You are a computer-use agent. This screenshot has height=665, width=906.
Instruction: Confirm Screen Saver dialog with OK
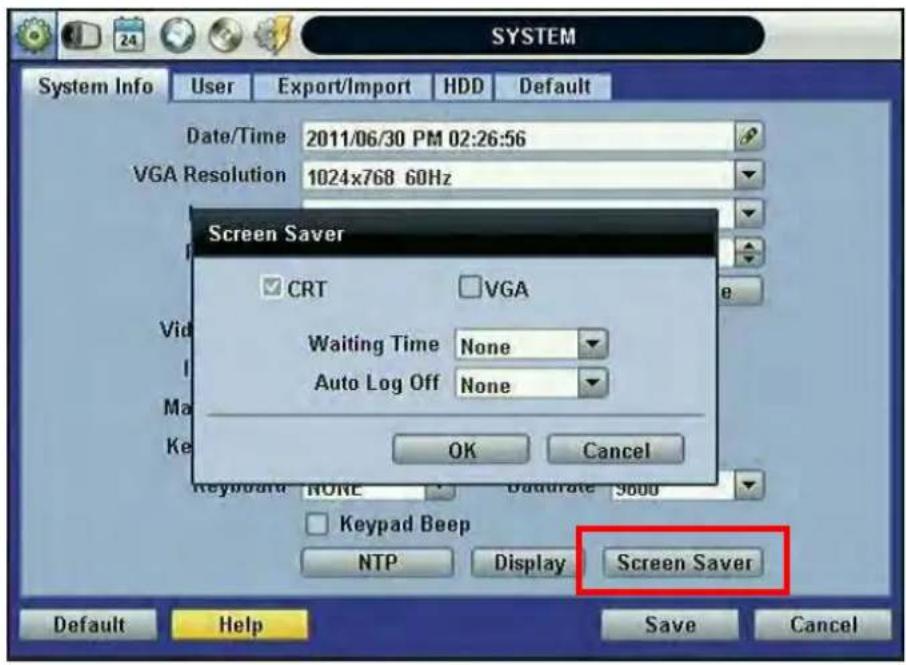tap(461, 449)
